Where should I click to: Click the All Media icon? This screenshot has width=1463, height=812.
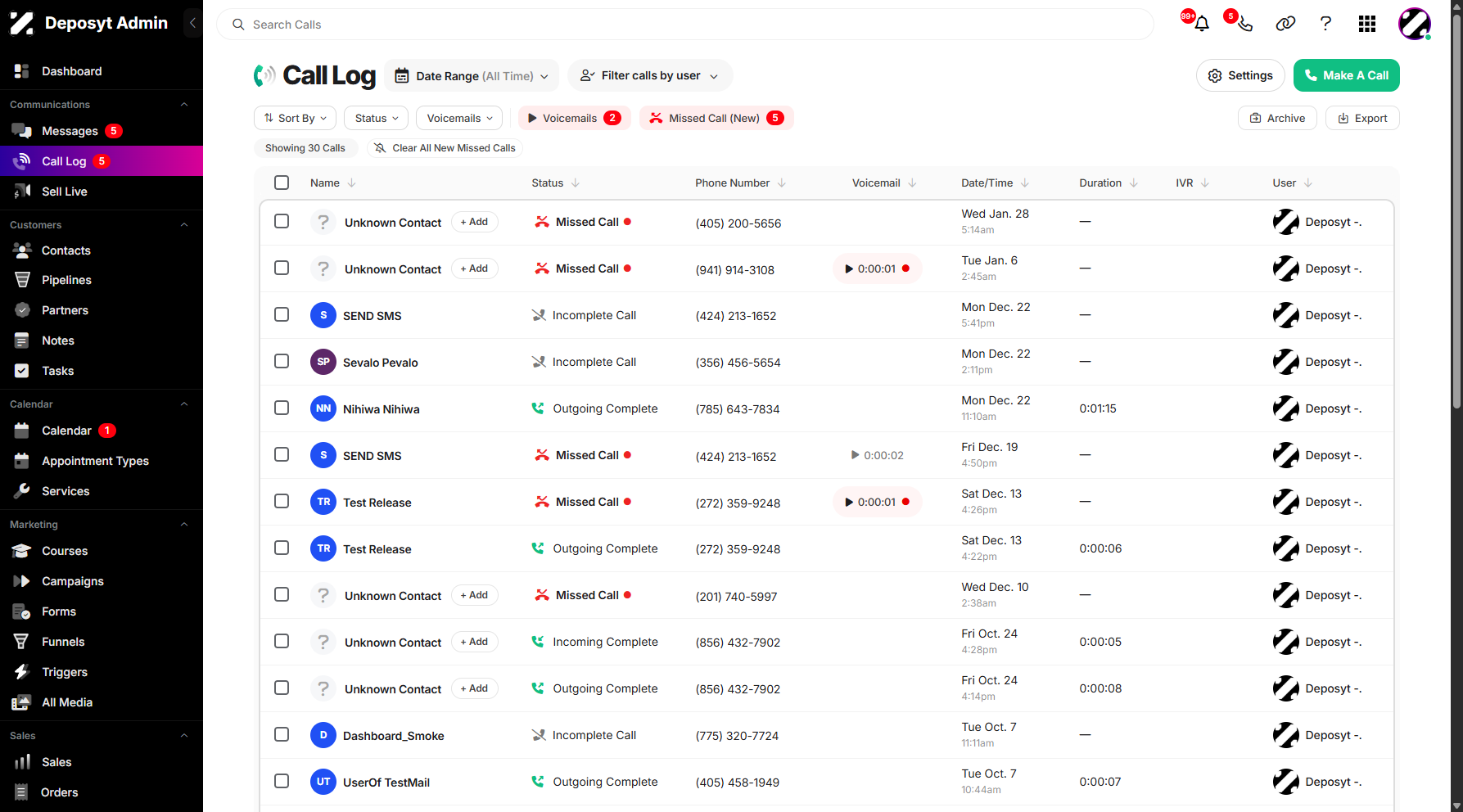point(22,702)
